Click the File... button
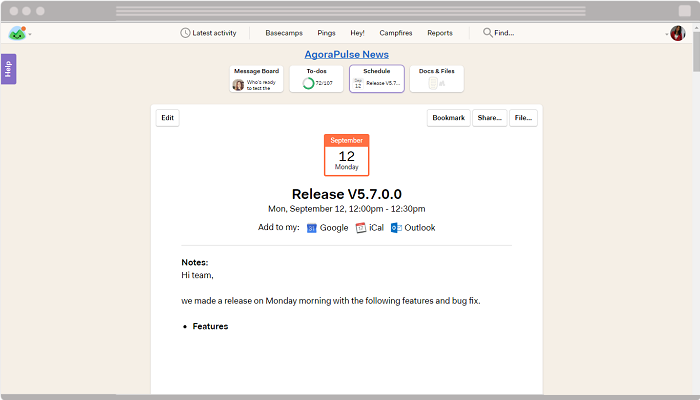Image resolution: width=700 pixels, height=400 pixels. [x=523, y=118]
